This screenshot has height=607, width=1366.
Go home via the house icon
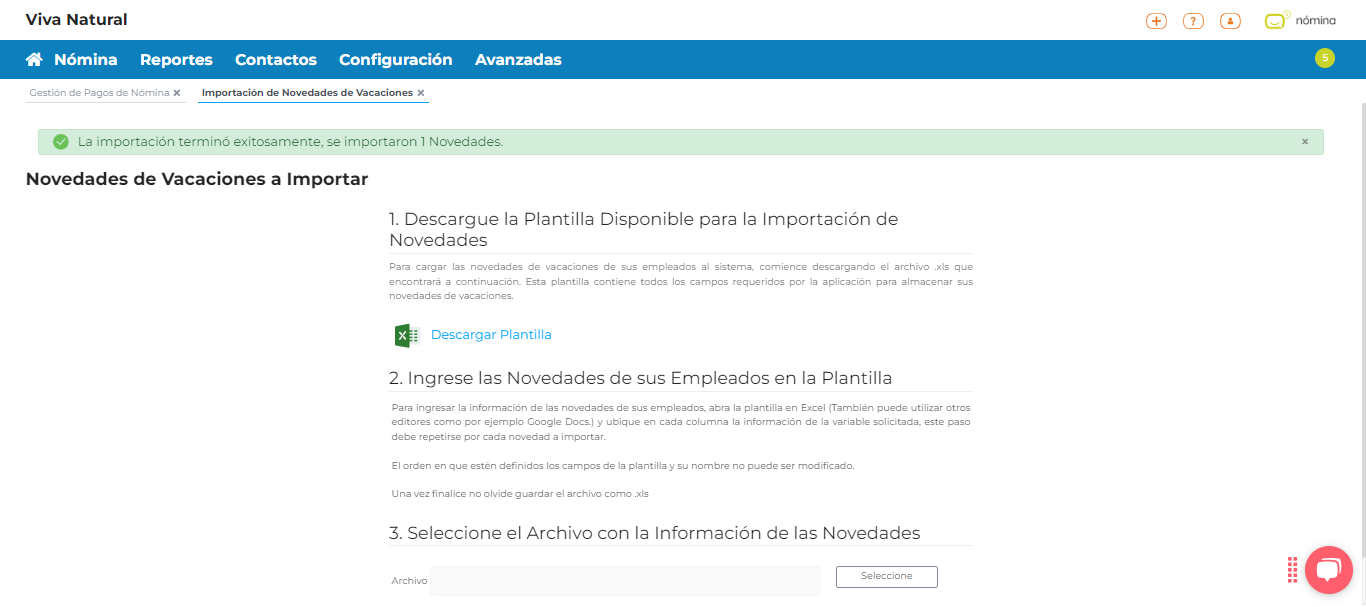tap(34, 60)
